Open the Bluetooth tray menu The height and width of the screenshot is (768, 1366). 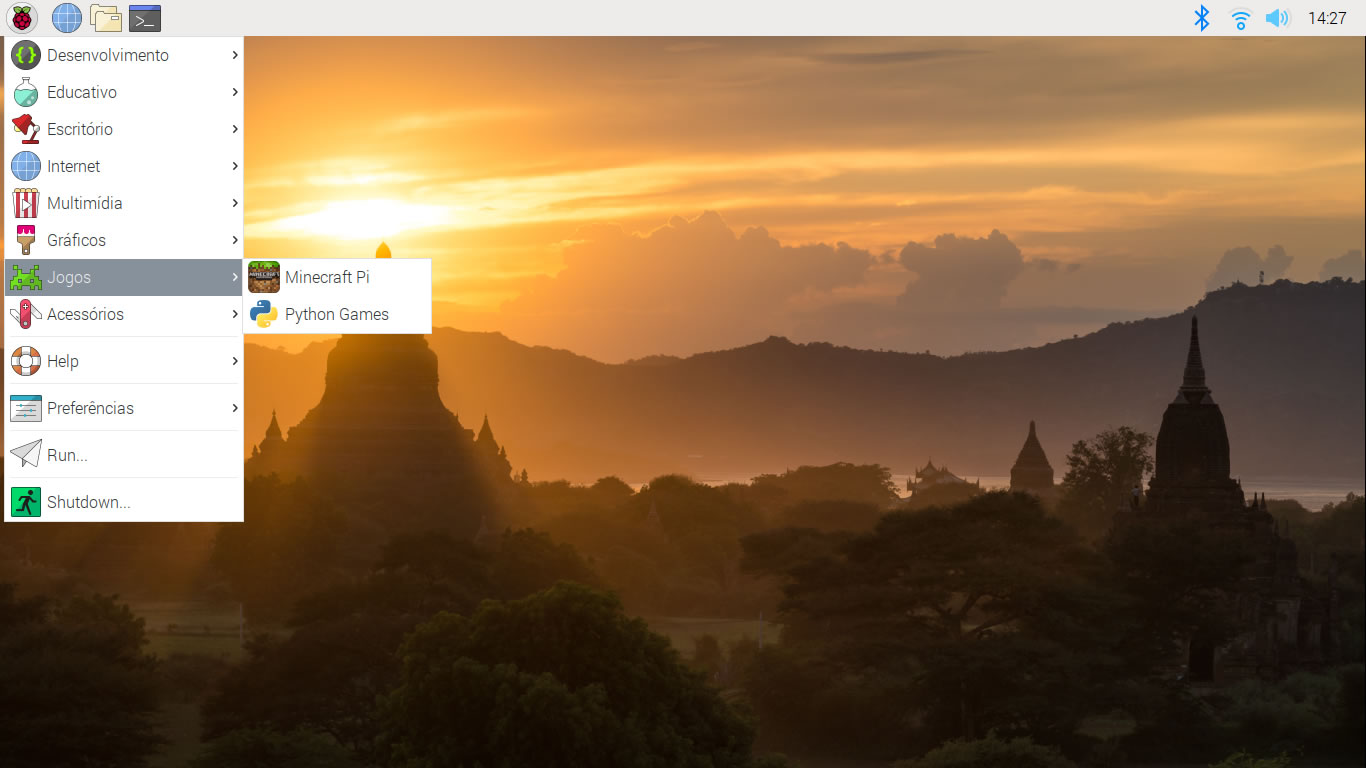point(1202,18)
